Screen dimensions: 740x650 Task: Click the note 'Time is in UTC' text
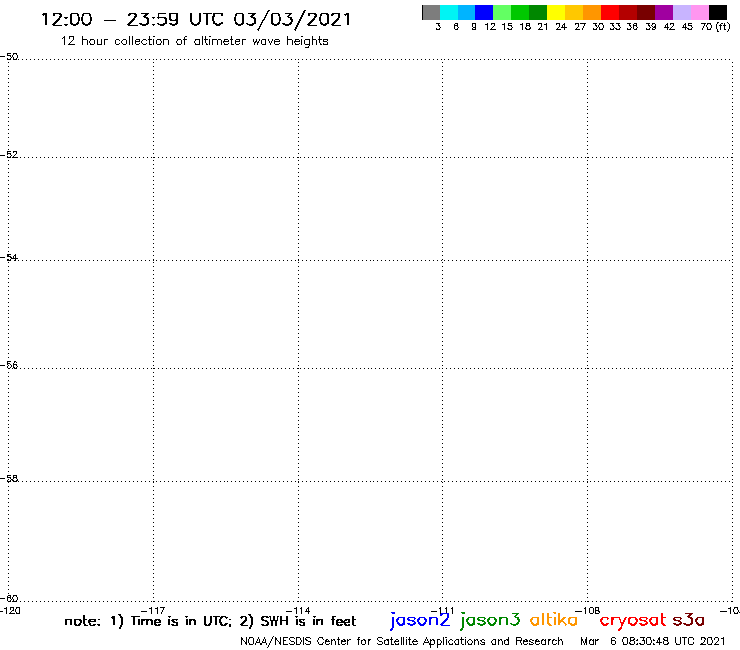[181, 621]
